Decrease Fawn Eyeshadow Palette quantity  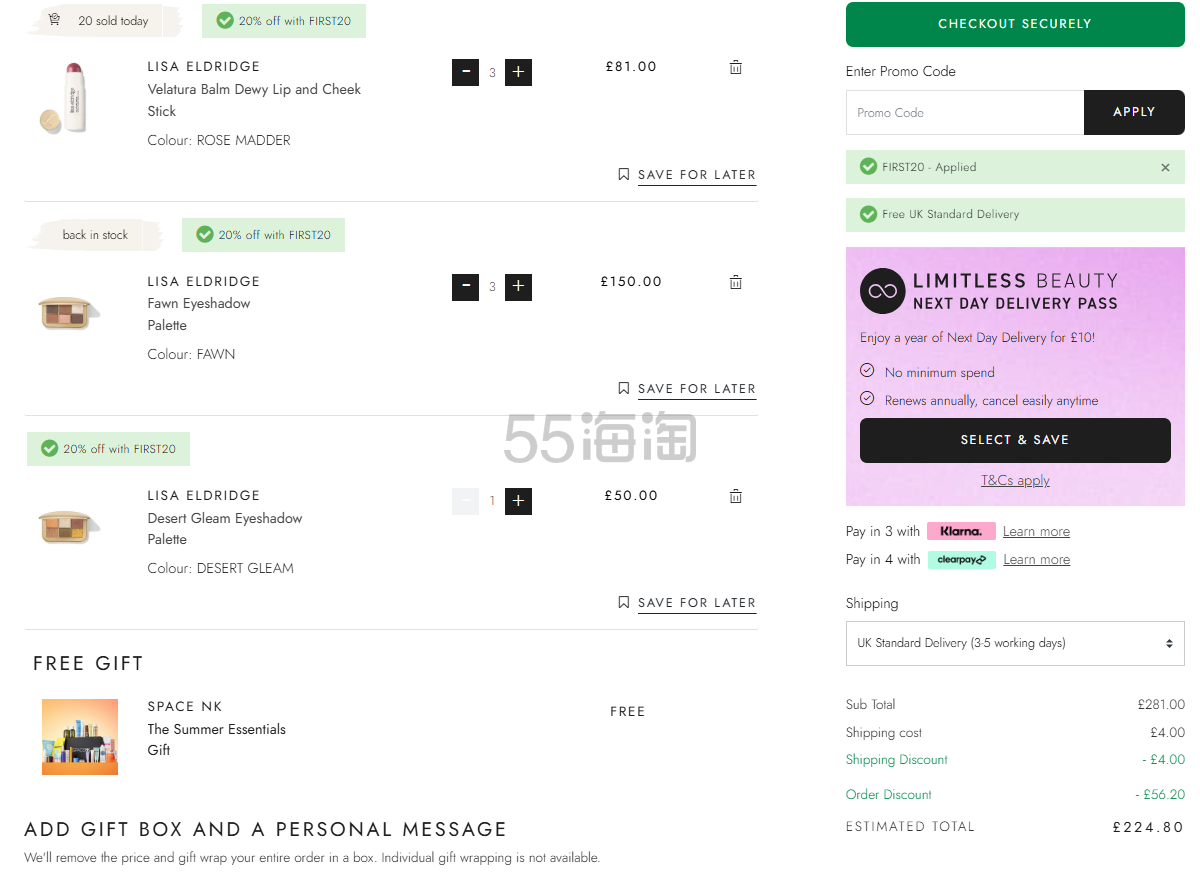pyautogui.click(x=465, y=287)
